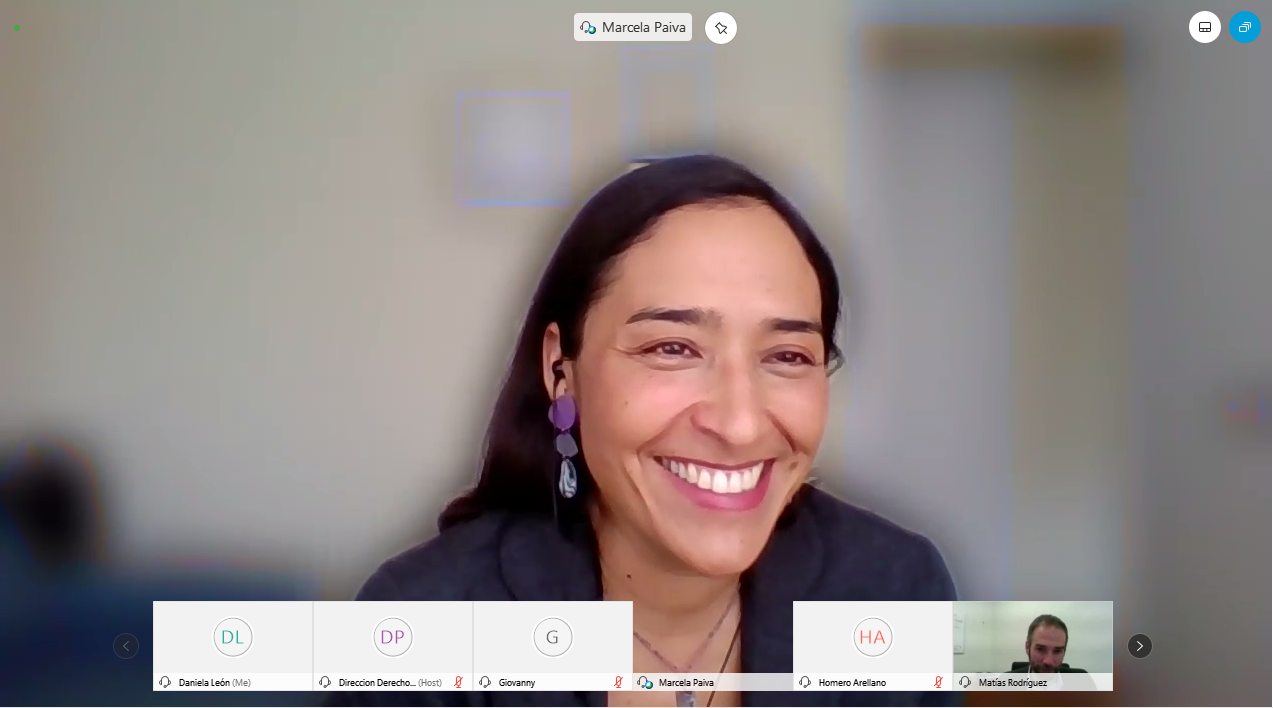
Task: Click speaking audio icon on Marcela Paiva thumbnail
Action: tap(645, 682)
